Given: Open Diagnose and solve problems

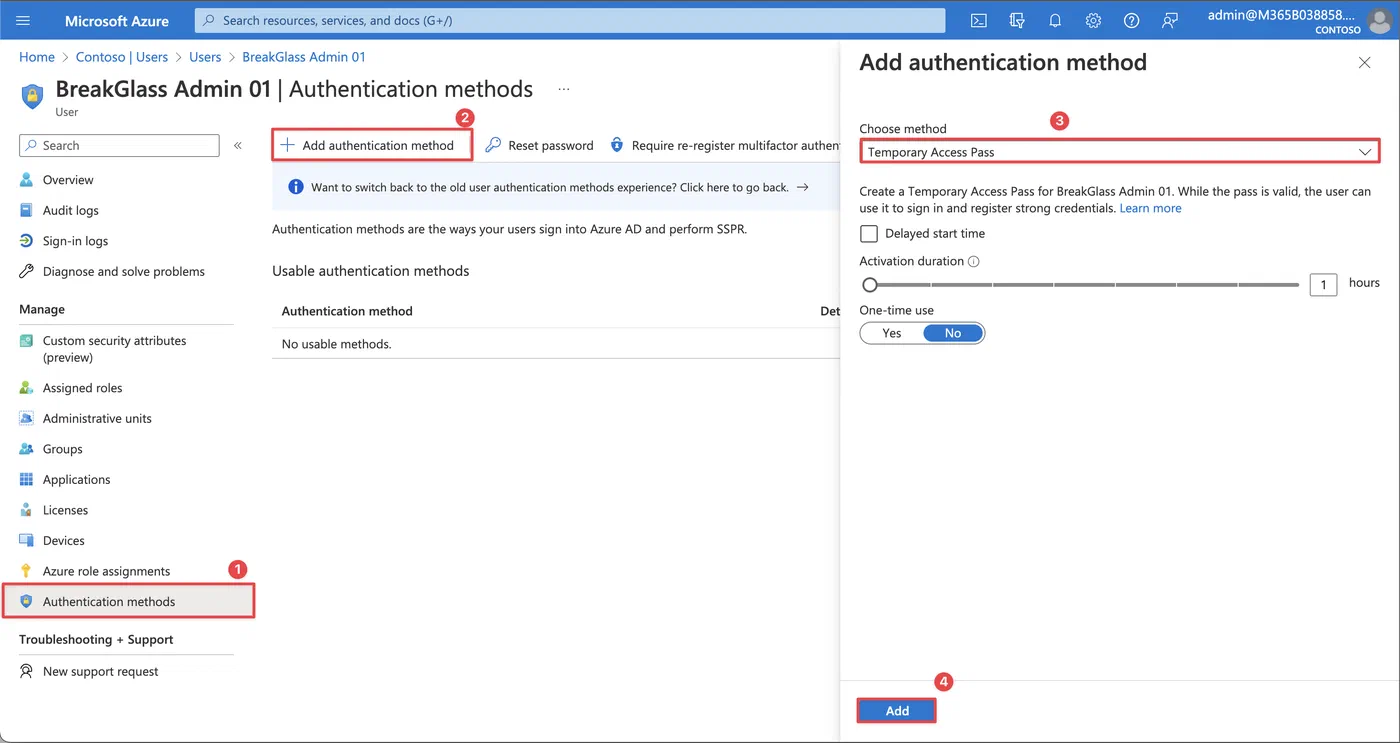Looking at the screenshot, I should pyautogui.click(x=123, y=271).
